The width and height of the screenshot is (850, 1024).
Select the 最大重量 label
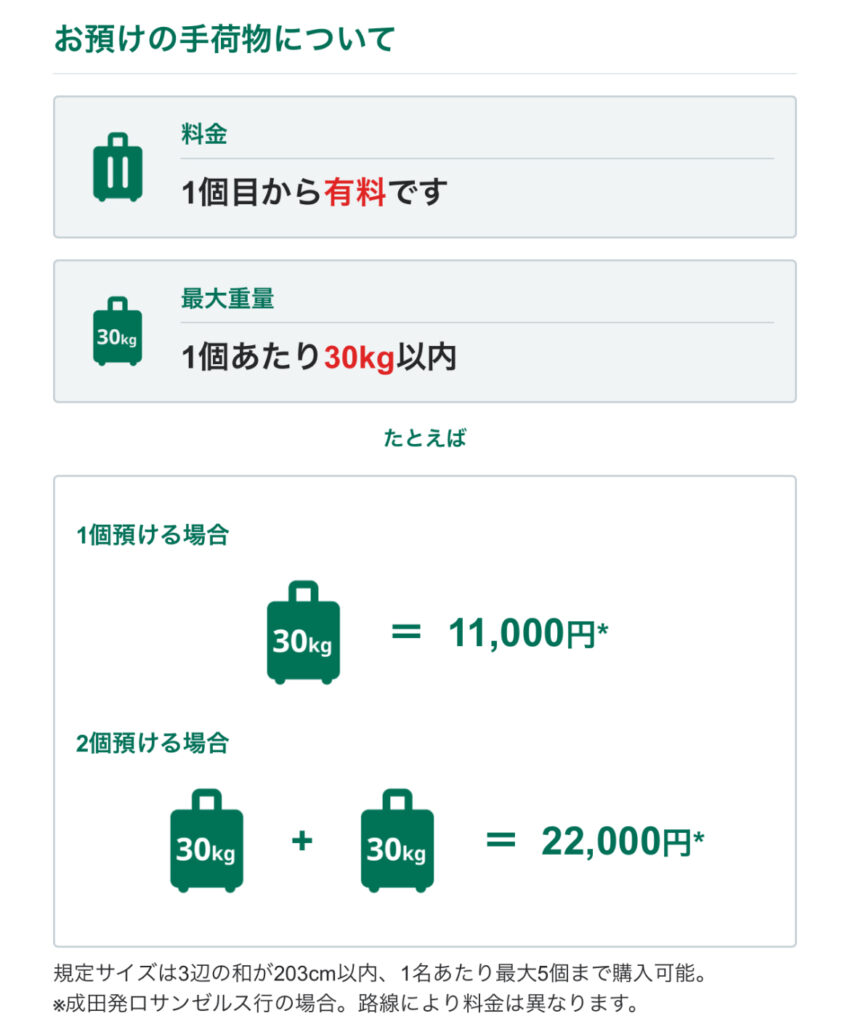[x=227, y=298]
